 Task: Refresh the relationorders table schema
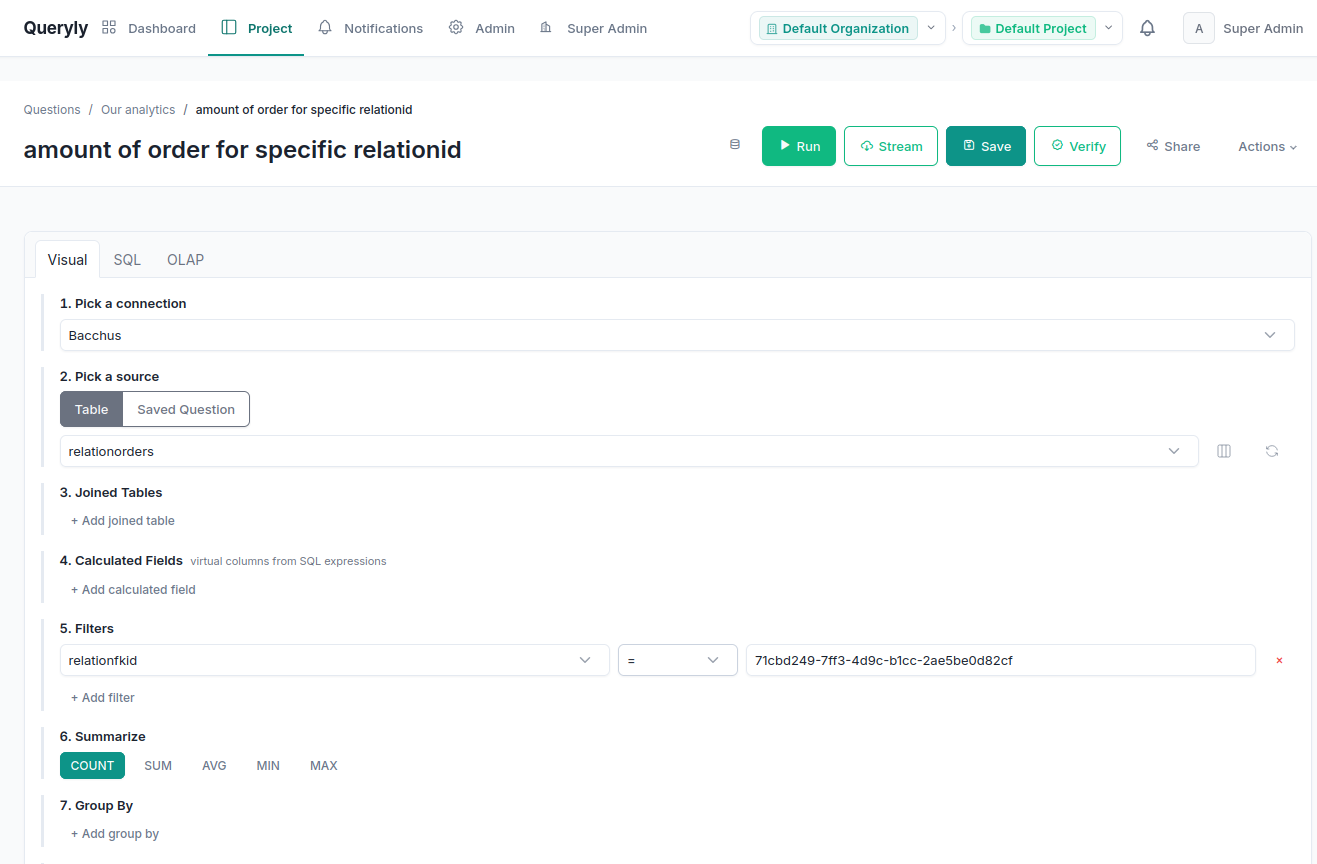1271,451
